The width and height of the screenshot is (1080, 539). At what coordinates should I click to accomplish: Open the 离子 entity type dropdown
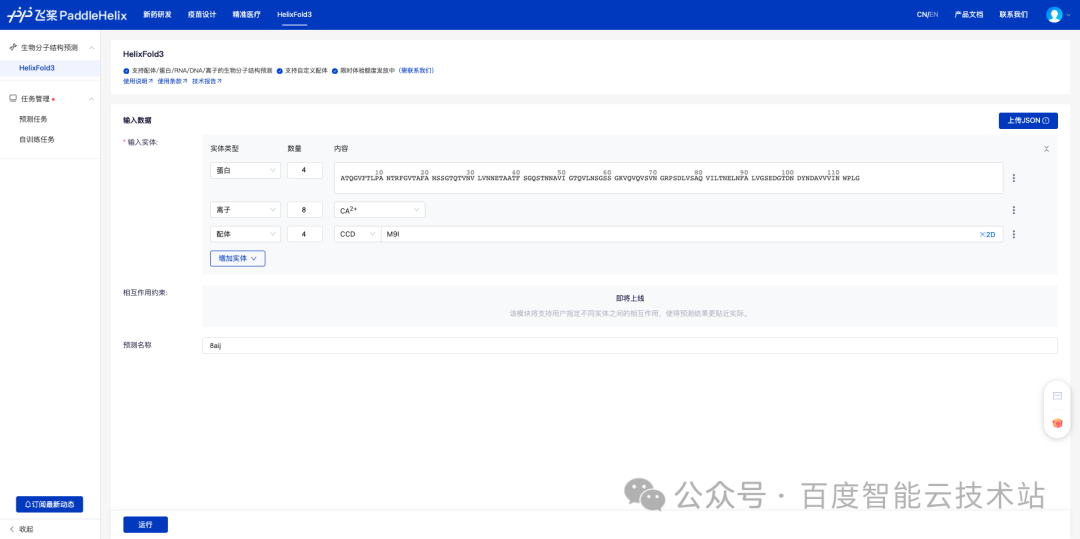pyautogui.click(x=245, y=210)
